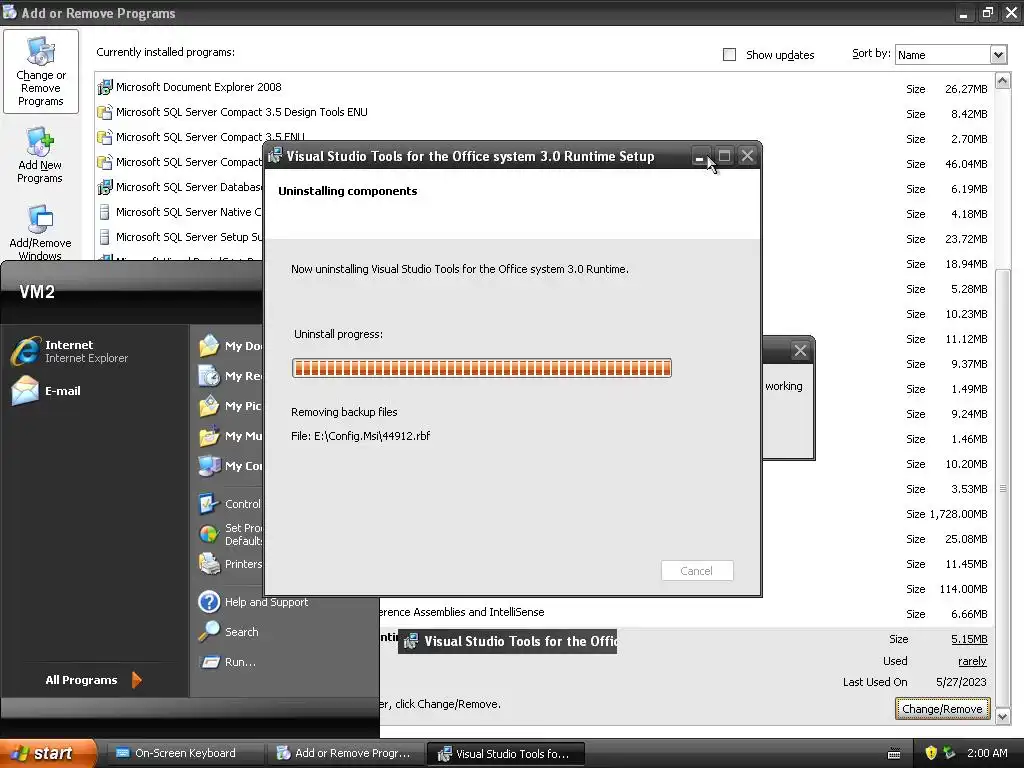
Task: Click size value 46.04MB
Action: point(966,164)
